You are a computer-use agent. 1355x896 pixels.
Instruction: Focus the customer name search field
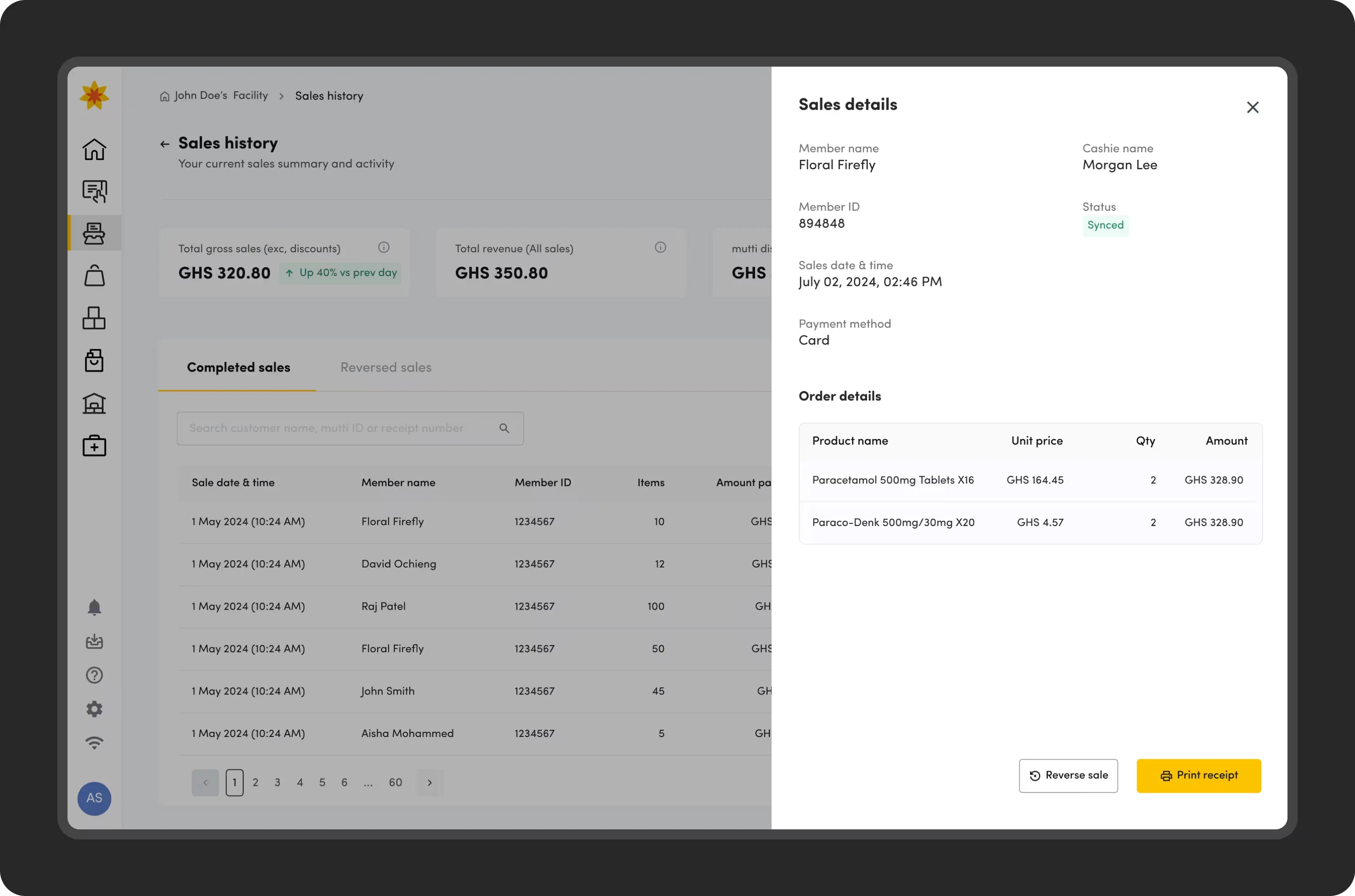(350, 429)
